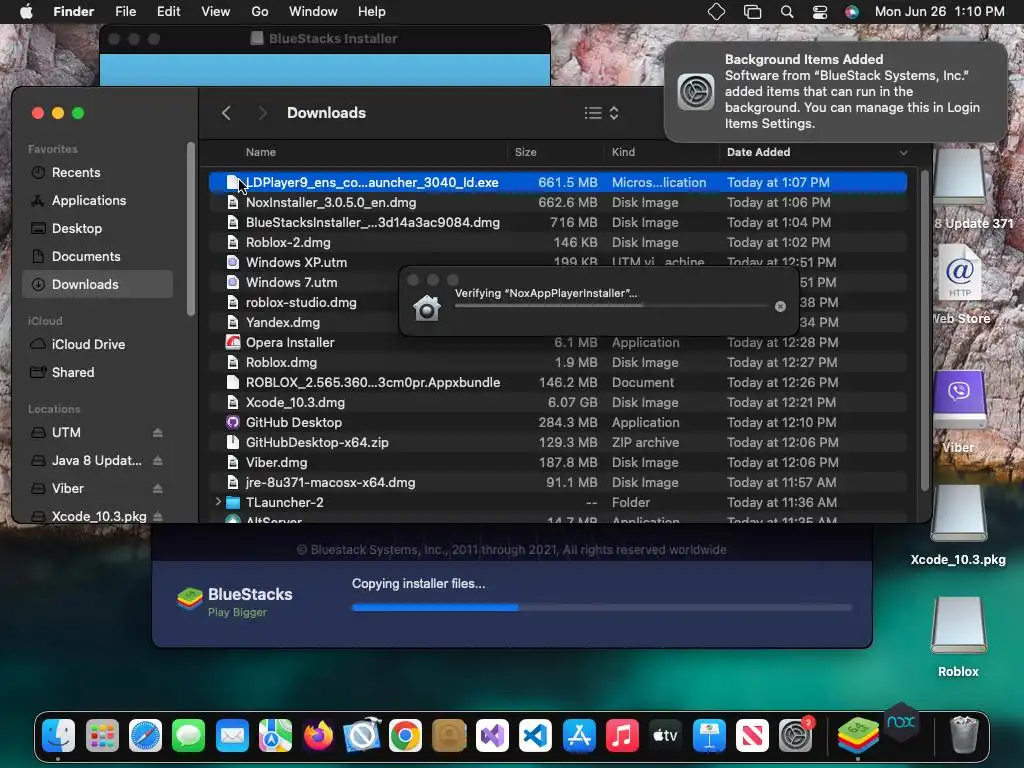Open Finder from the Dock
The image size is (1024, 768).
point(58,736)
